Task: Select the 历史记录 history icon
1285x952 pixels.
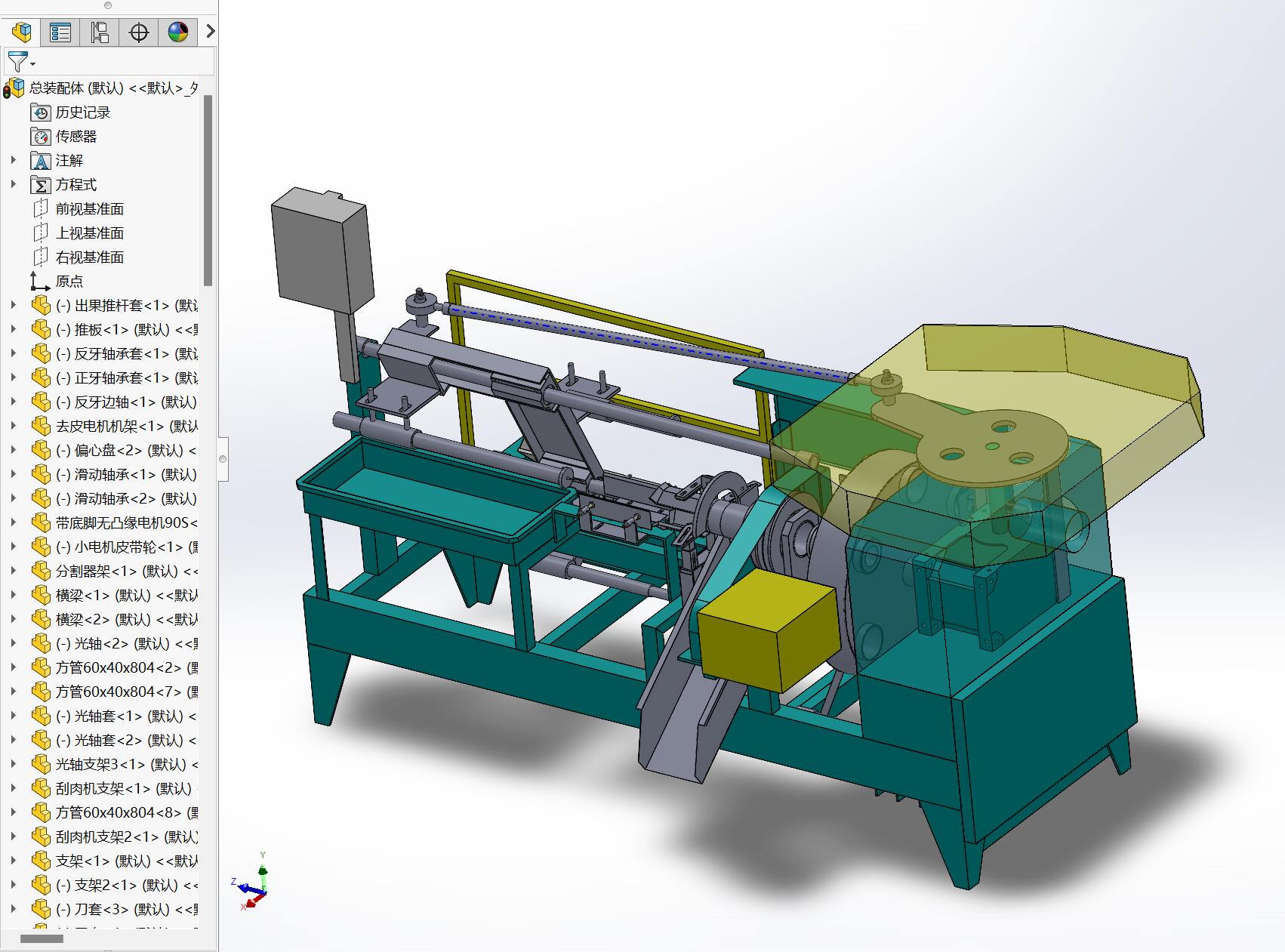Action: [41, 112]
